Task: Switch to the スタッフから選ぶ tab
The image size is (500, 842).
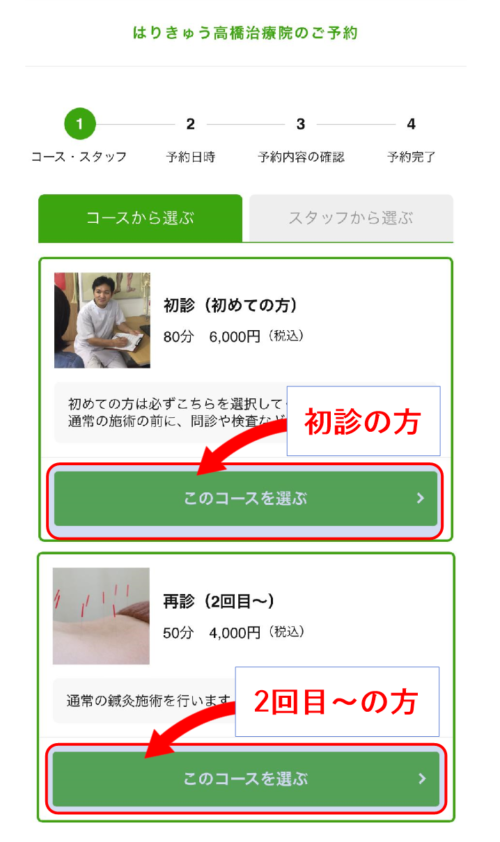Action: [351, 218]
